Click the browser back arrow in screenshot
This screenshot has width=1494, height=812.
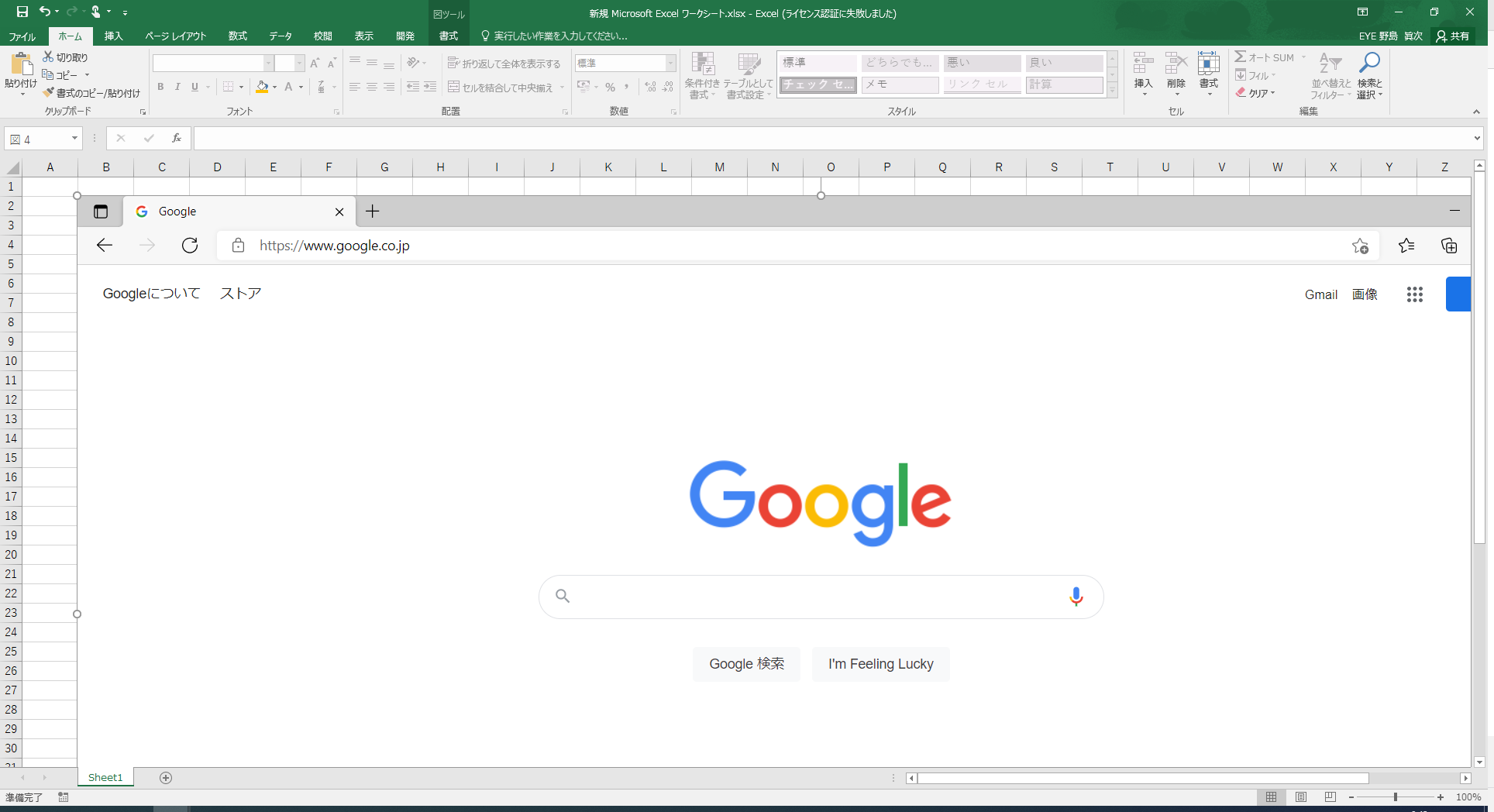point(105,246)
